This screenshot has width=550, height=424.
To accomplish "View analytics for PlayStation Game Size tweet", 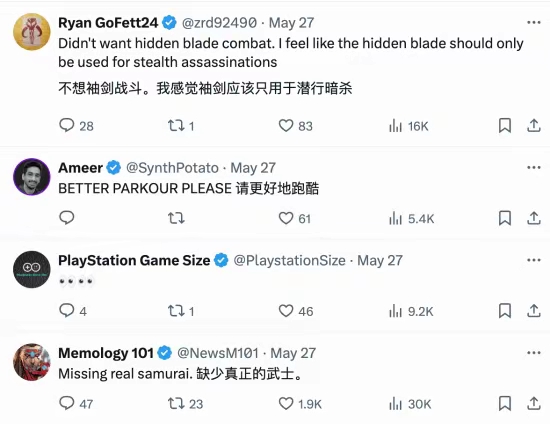I will point(411,311).
